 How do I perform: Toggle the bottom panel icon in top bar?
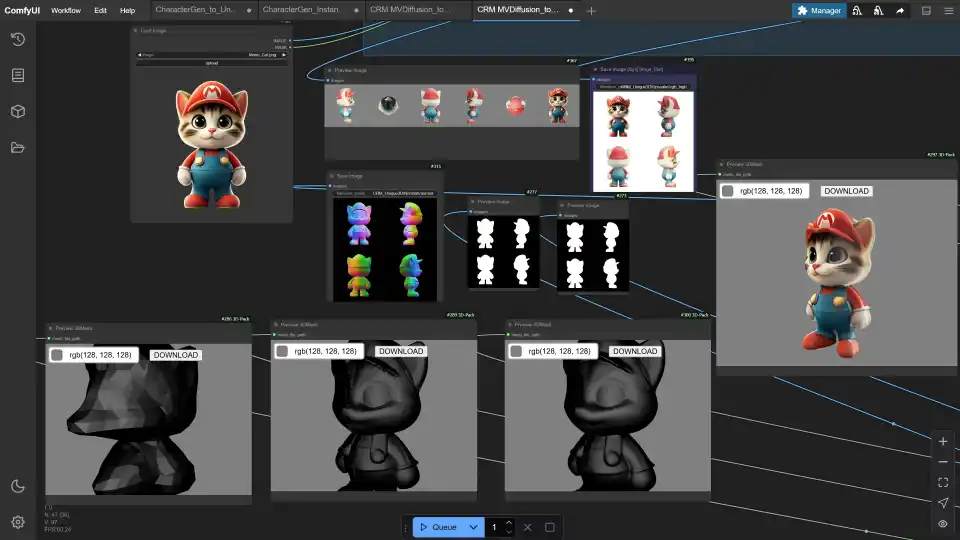926,10
